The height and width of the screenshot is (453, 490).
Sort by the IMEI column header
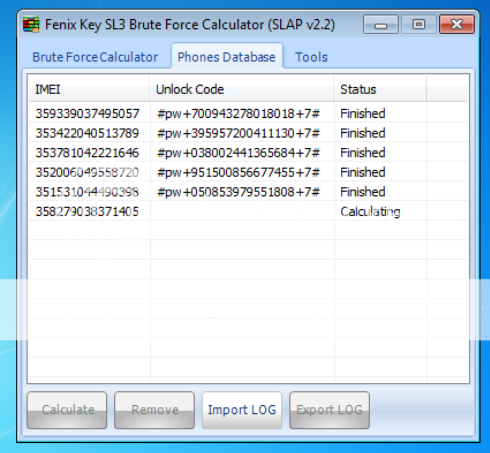click(x=89, y=89)
